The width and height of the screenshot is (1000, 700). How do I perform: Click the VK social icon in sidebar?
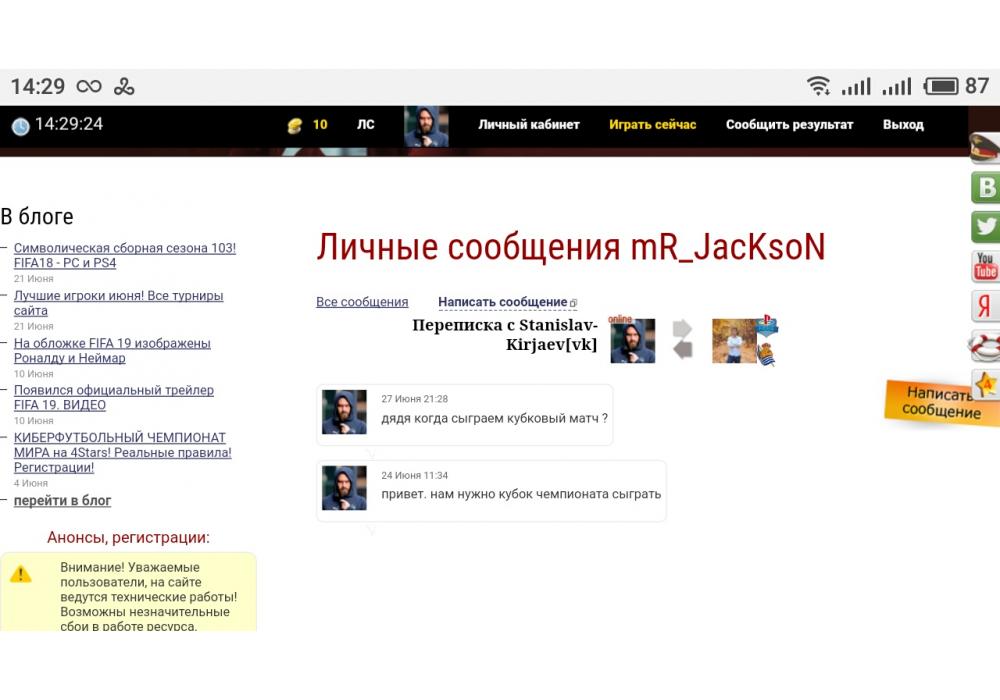[986, 188]
